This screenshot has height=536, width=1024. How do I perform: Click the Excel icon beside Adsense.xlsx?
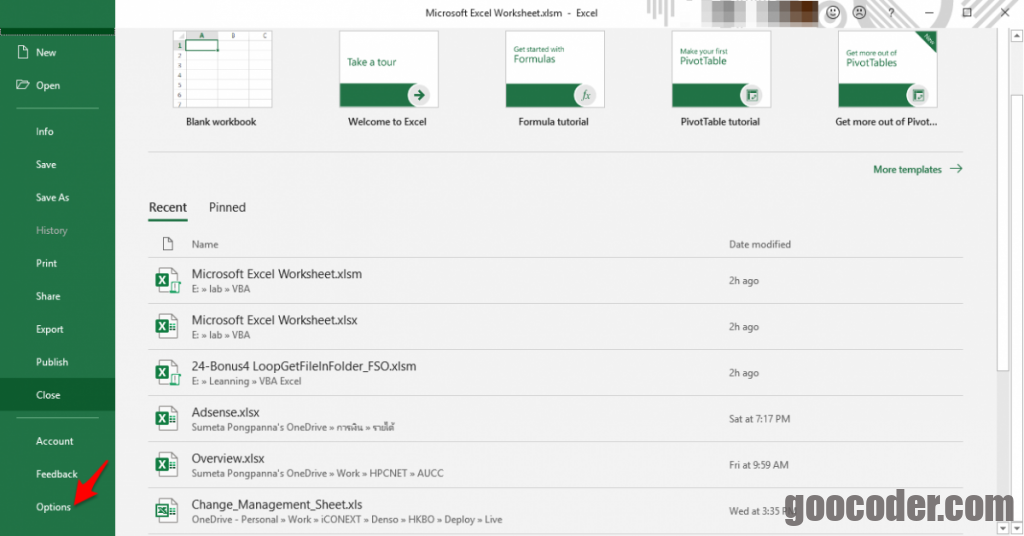coord(166,418)
